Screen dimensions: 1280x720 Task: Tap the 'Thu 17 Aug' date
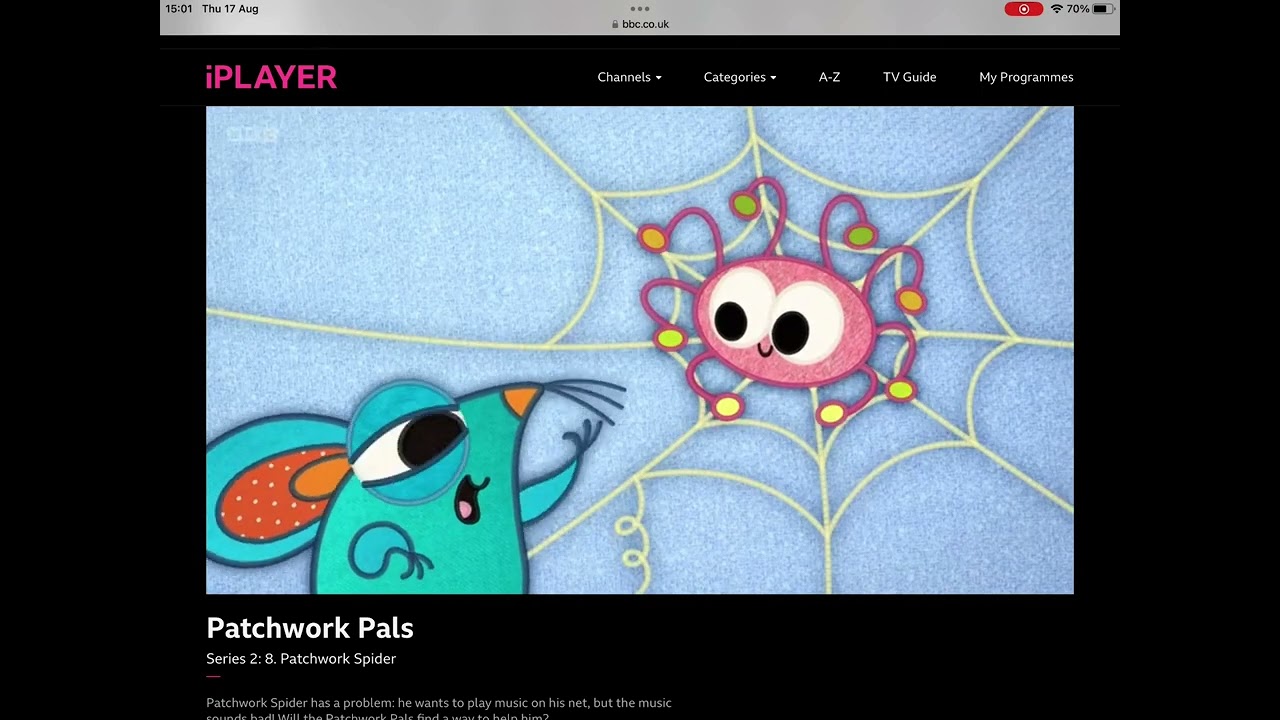coord(230,9)
